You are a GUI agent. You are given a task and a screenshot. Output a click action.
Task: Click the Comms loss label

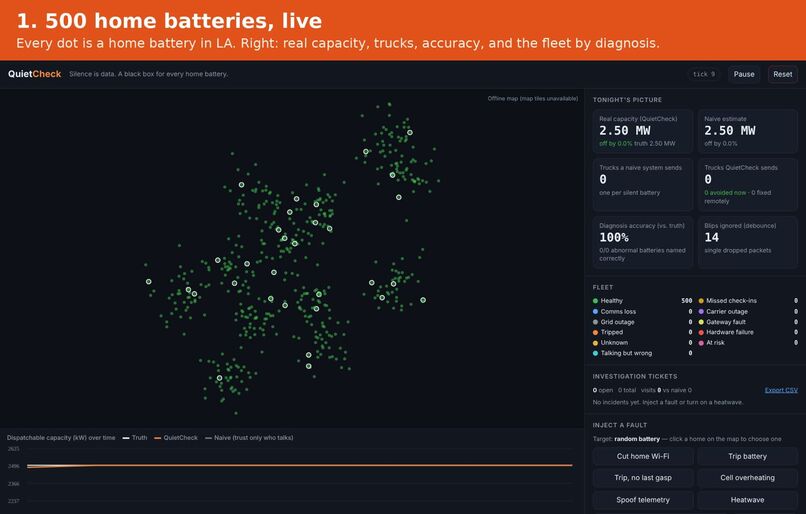click(x=618, y=311)
